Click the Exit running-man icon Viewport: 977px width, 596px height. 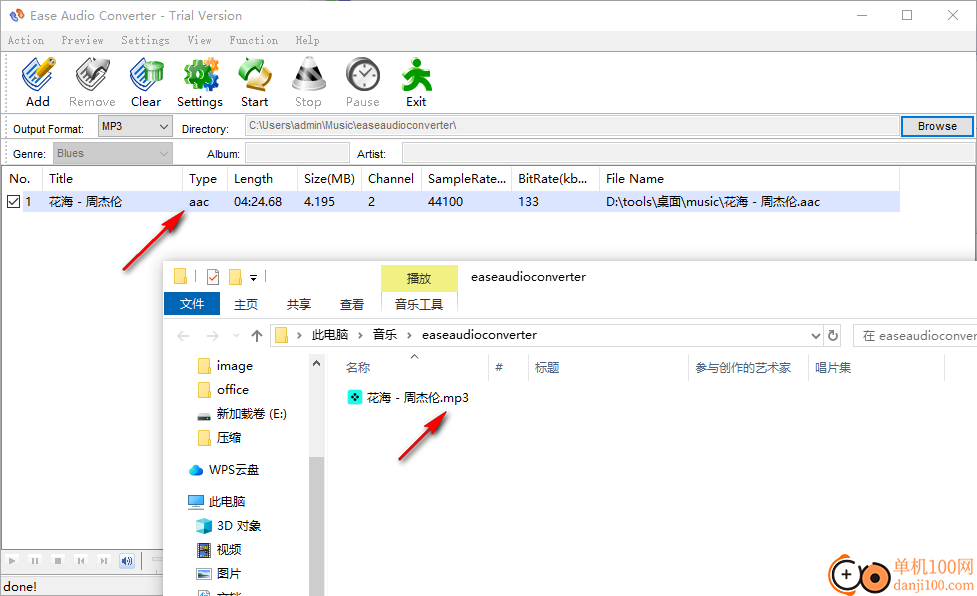tap(416, 82)
